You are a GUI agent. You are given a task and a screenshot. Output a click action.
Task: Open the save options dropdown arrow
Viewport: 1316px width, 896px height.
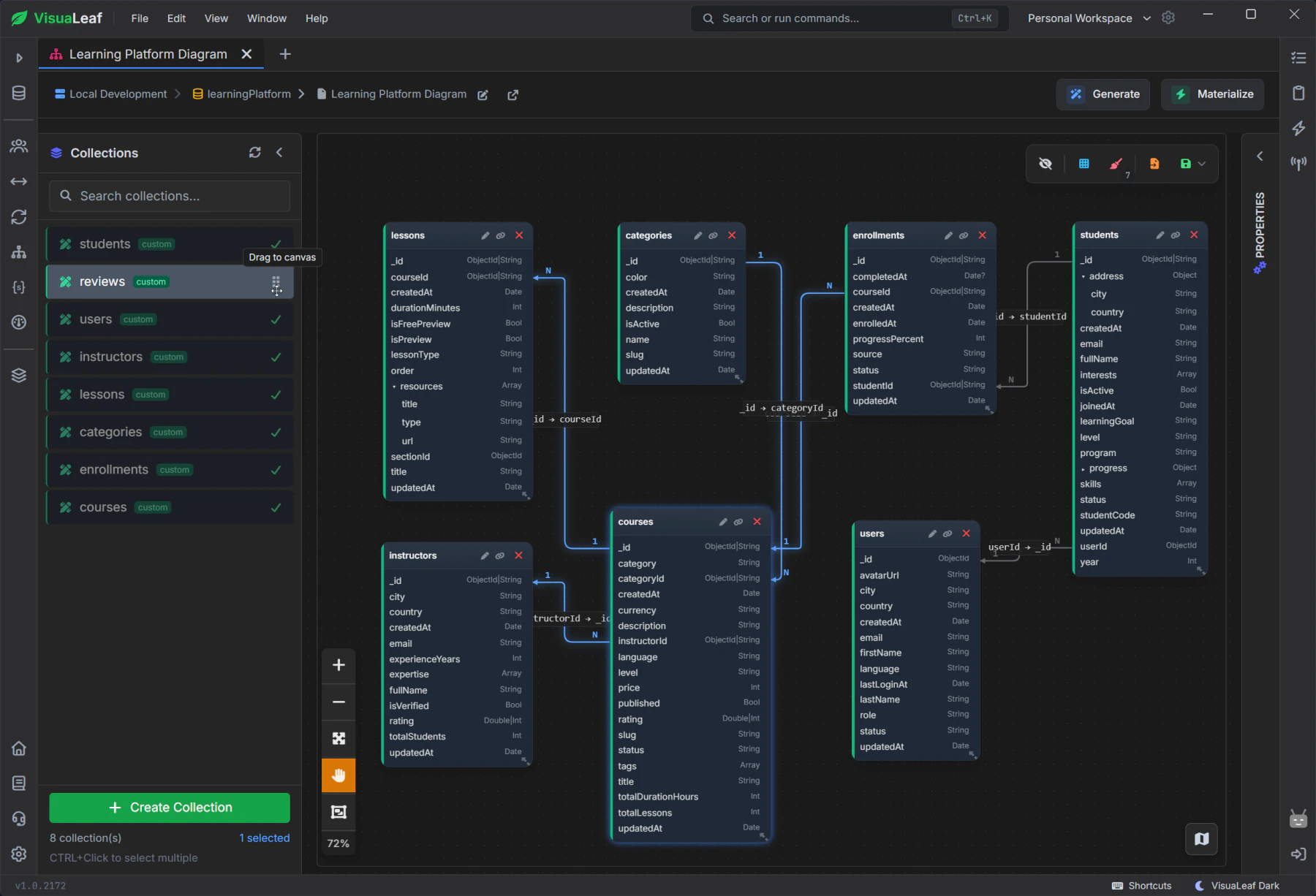[x=1202, y=164]
